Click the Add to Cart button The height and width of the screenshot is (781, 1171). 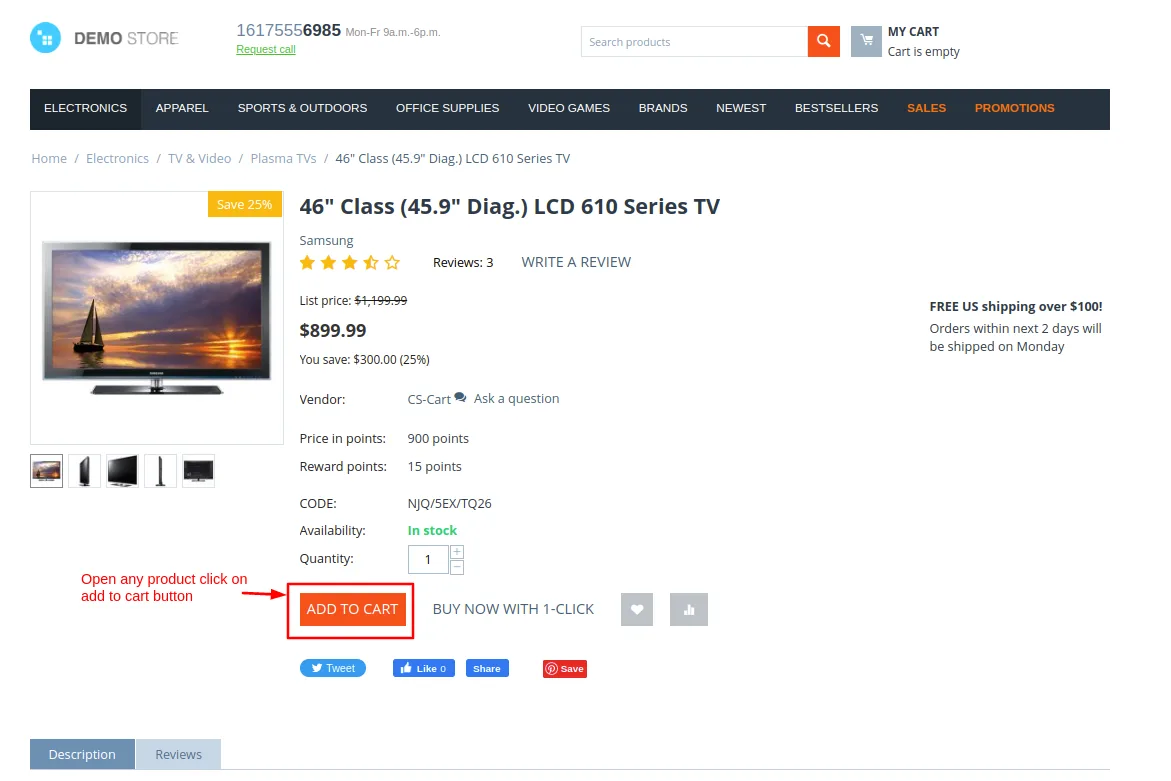click(x=352, y=609)
